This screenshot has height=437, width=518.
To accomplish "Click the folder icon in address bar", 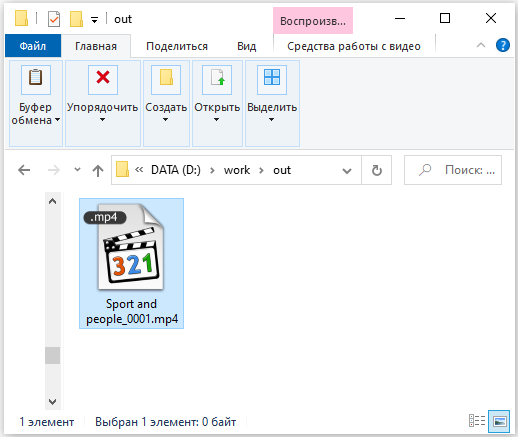I will click(x=122, y=169).
